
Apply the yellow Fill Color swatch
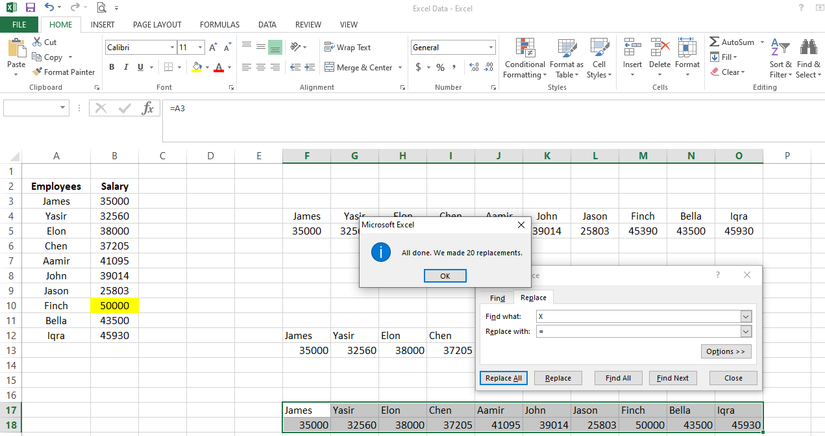197,67
